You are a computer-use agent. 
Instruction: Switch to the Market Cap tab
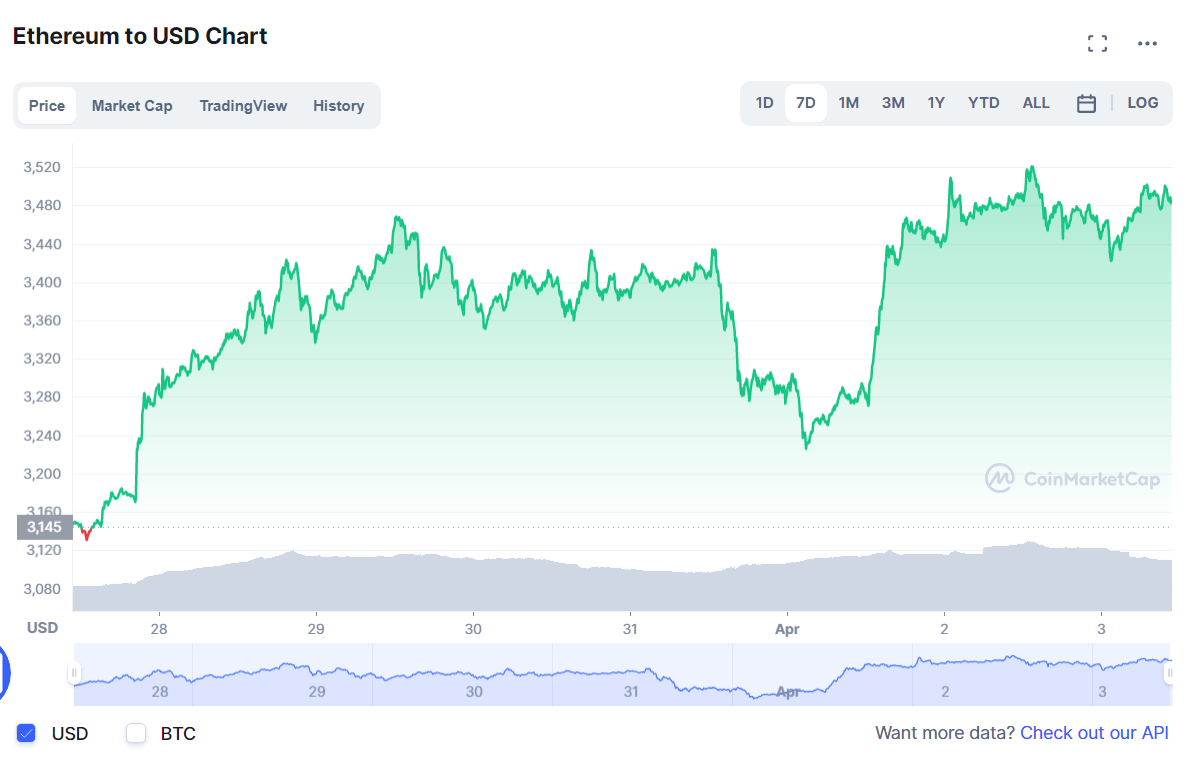pos(132,105)
